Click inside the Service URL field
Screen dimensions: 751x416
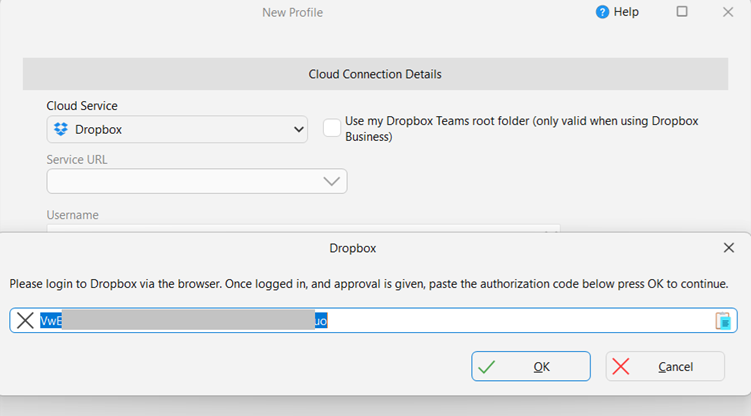tap(197, 181)
